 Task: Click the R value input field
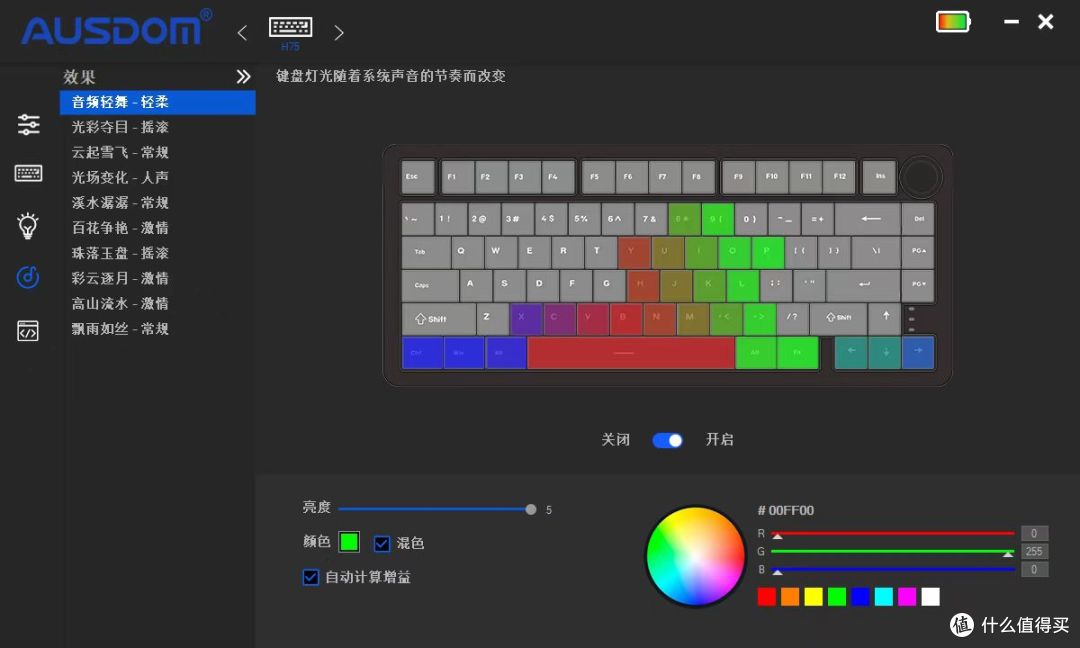point(1034,534)
